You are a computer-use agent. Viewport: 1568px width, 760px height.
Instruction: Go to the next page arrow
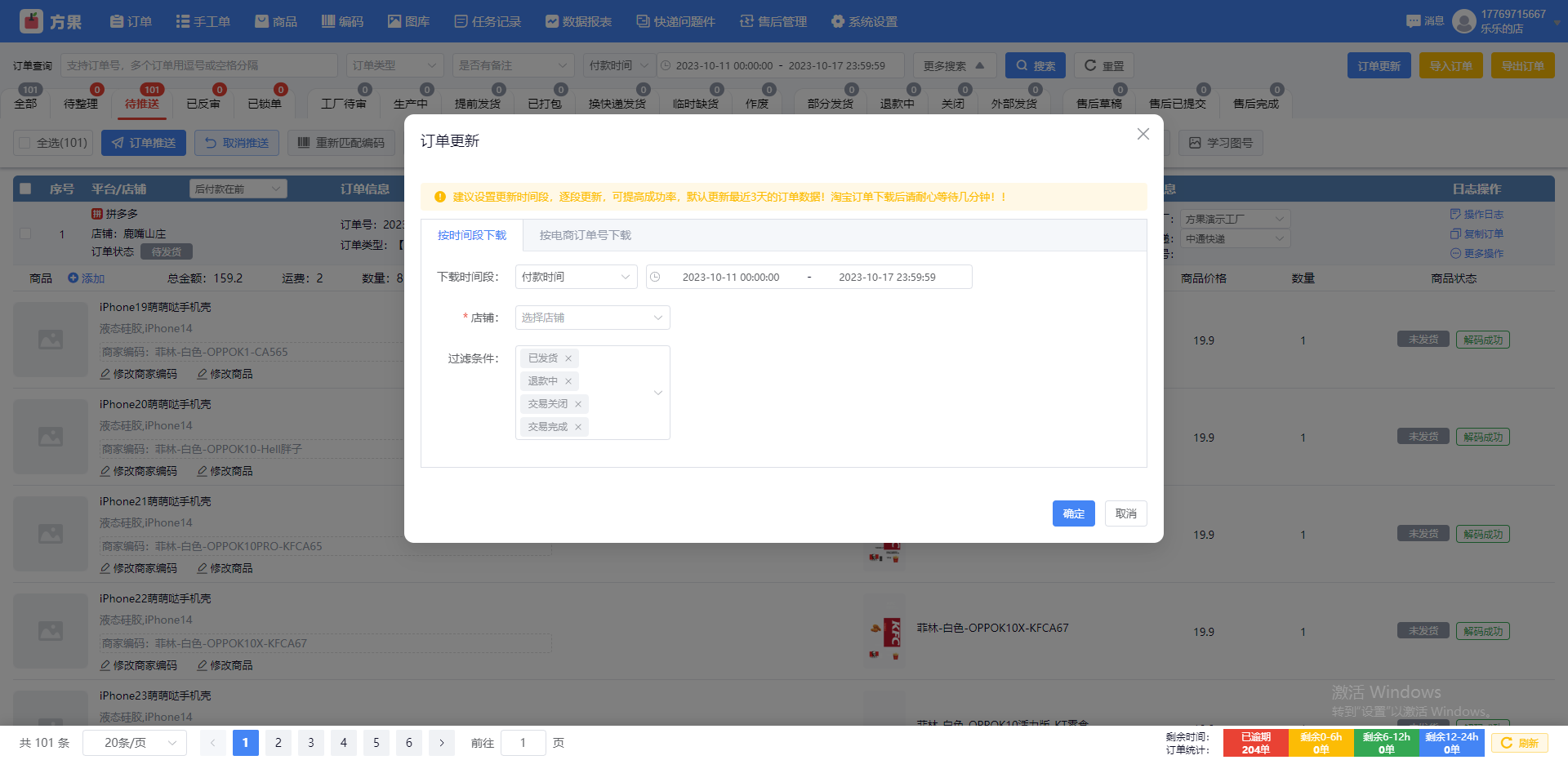442,743
